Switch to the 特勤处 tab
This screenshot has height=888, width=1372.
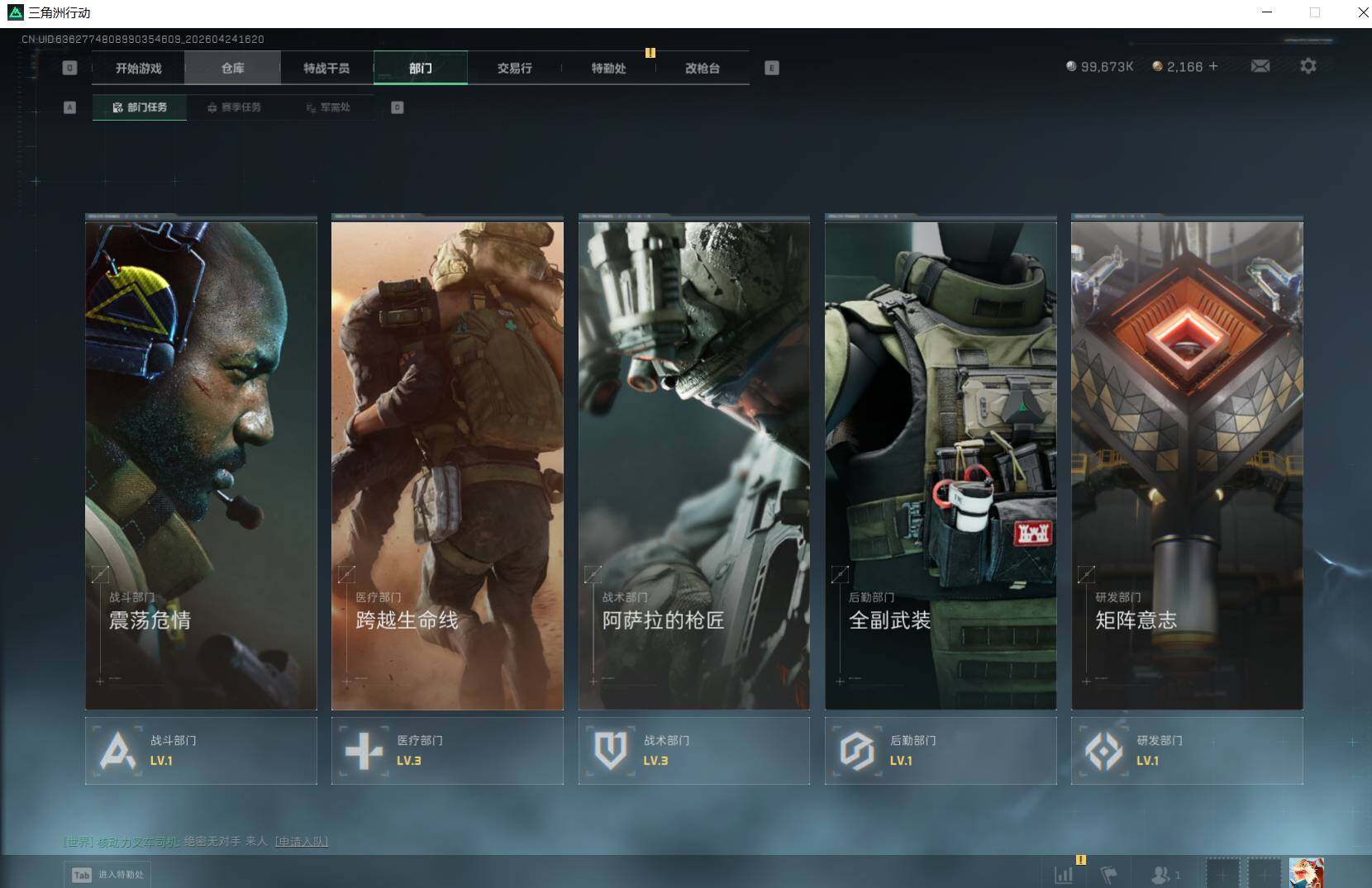tap(608, 68)
